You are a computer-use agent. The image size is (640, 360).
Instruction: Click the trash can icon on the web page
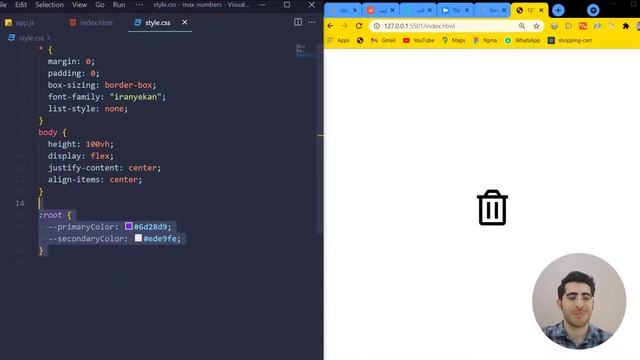(492, 208)
